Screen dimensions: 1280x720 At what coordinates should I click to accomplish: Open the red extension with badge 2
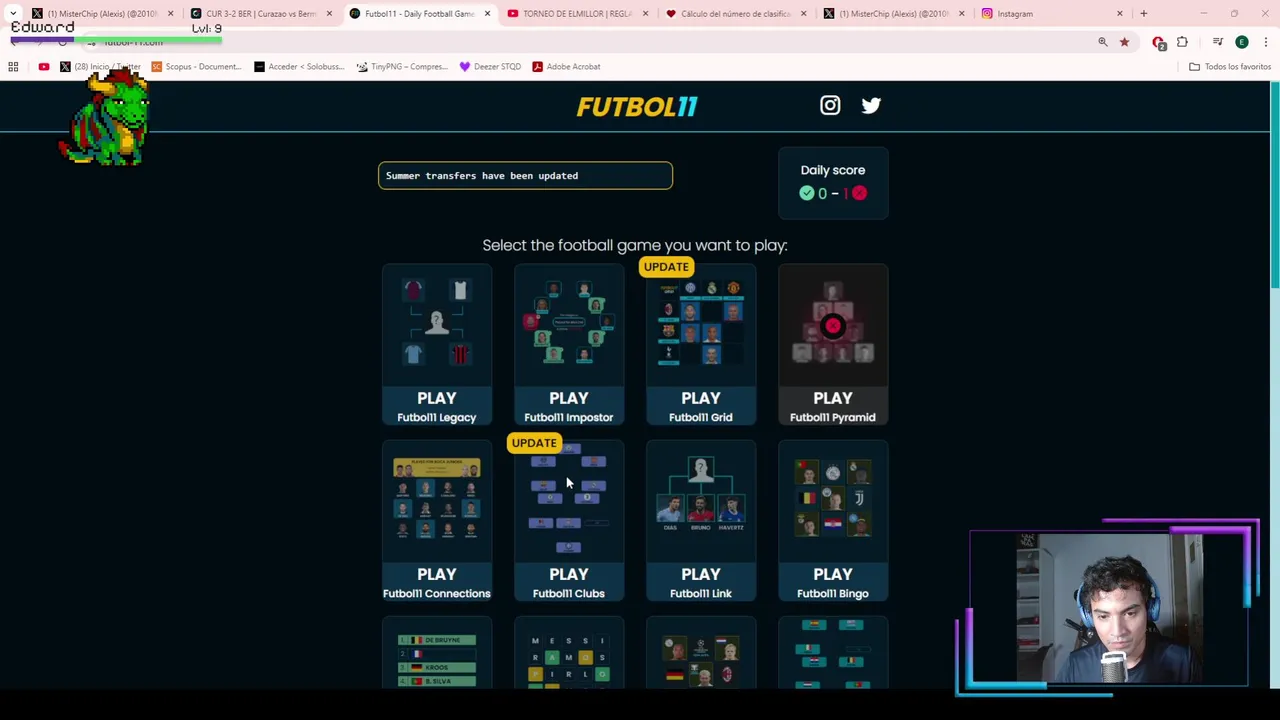click(x=1159, y=42)
